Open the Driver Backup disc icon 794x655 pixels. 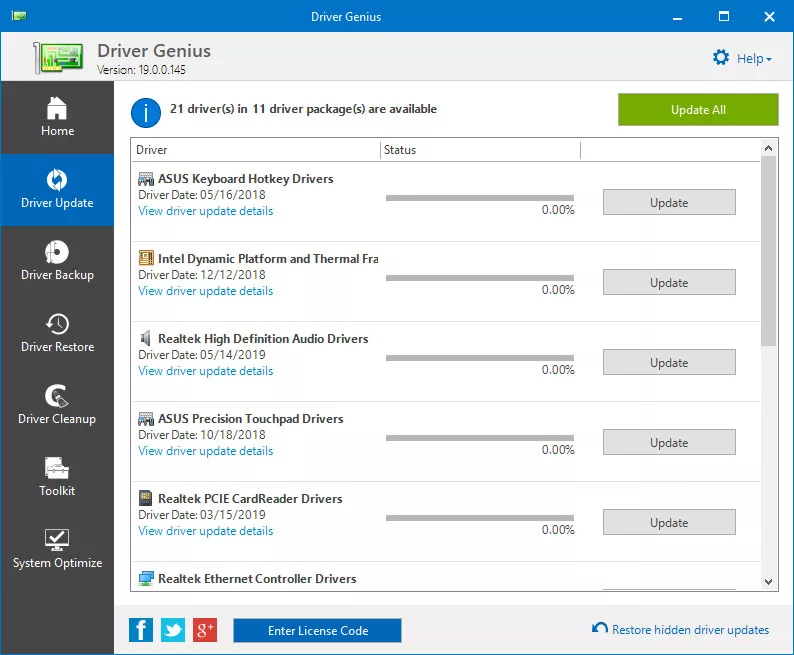(57, 252)
